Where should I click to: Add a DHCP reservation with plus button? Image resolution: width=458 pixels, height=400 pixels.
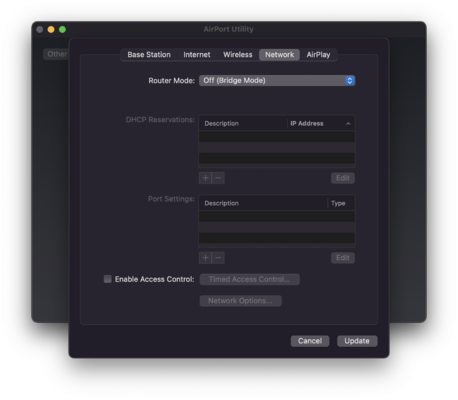point(205,178)
